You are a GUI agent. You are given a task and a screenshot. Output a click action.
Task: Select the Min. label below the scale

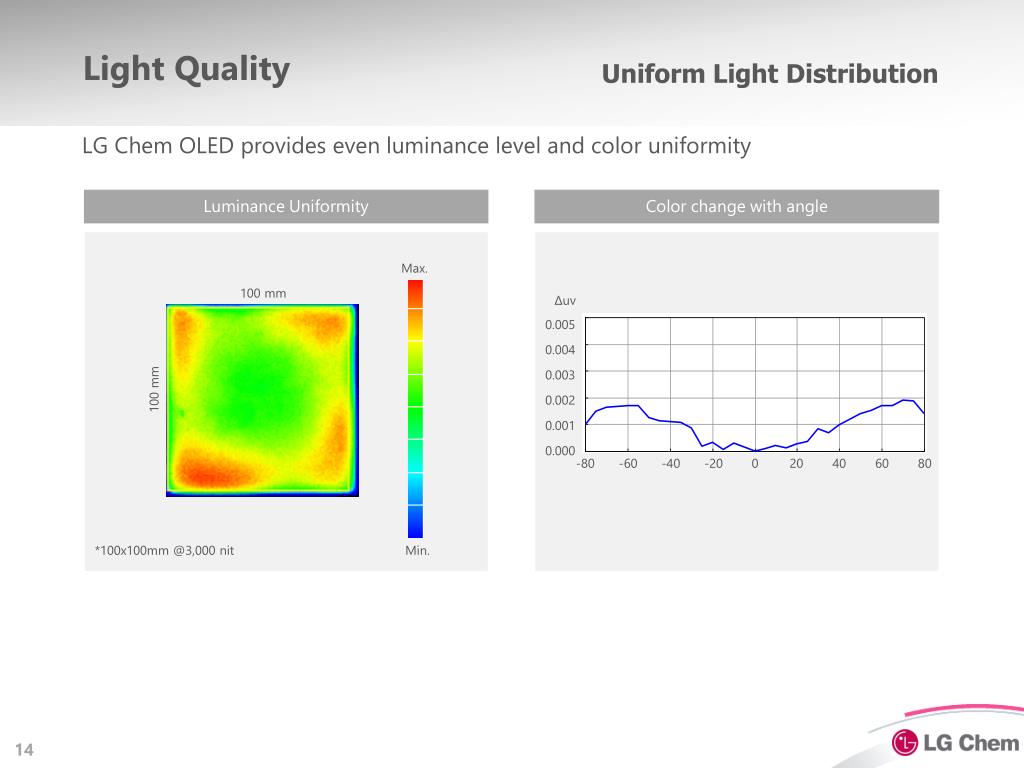pyautogui.click(x=417, y=551)
